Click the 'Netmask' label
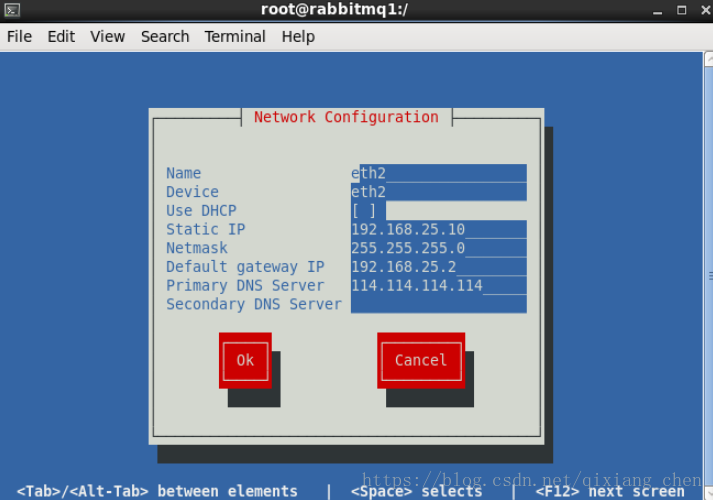 [196, 248]
